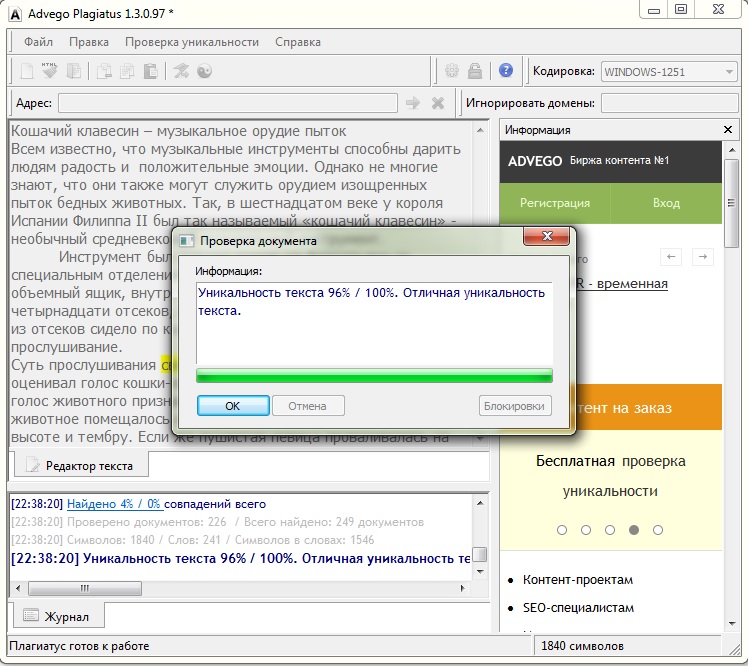The image size is (748, 666).
Task: Click the dialog information text box
Action: (374, 323)
